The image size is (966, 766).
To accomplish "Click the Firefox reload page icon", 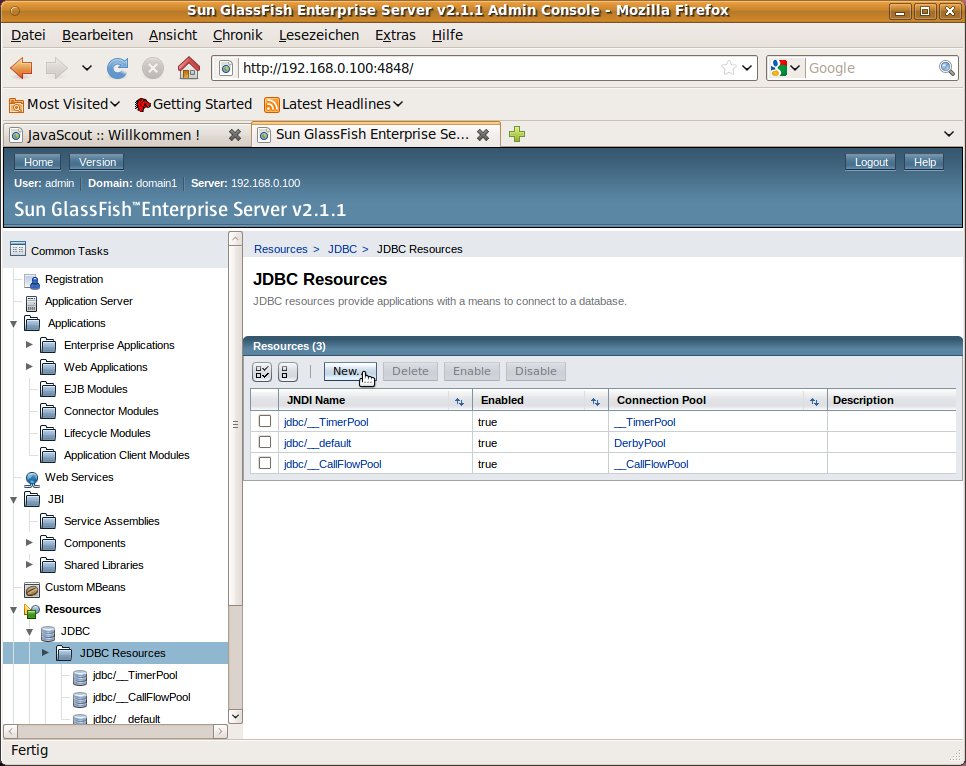I will tap(117, 68).
